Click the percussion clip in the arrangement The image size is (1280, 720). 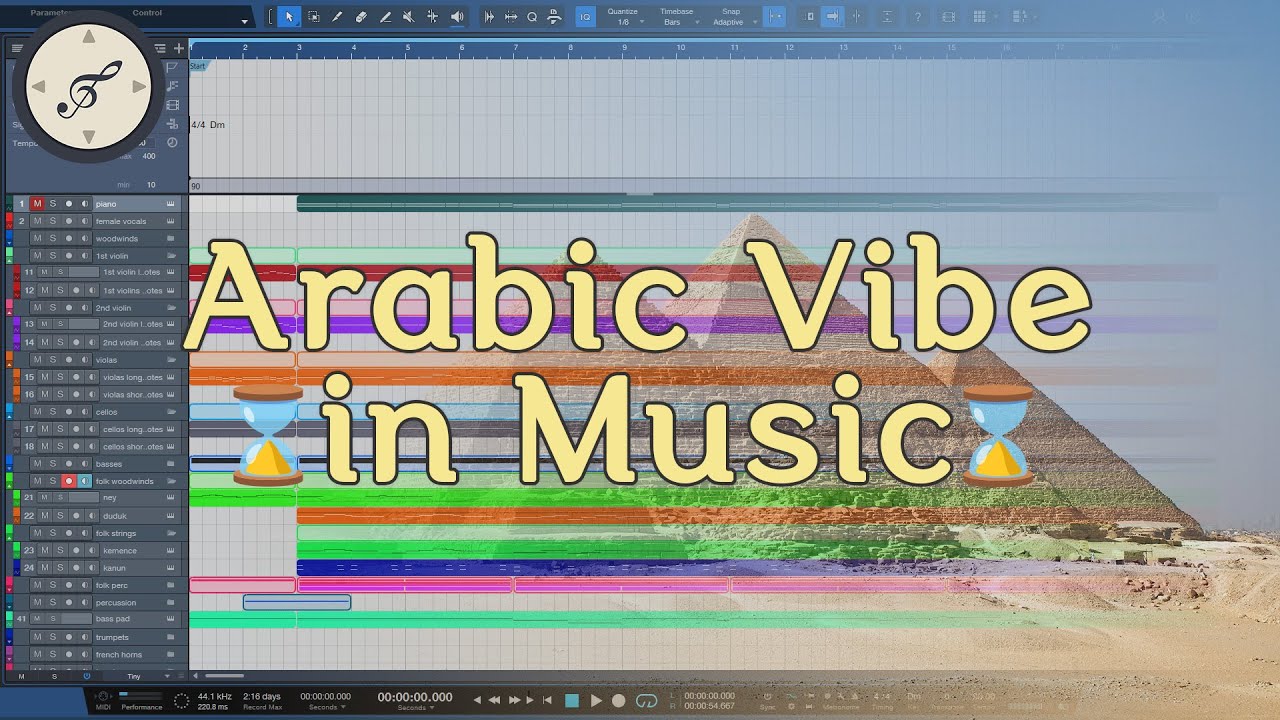click(x=297, y=602)
